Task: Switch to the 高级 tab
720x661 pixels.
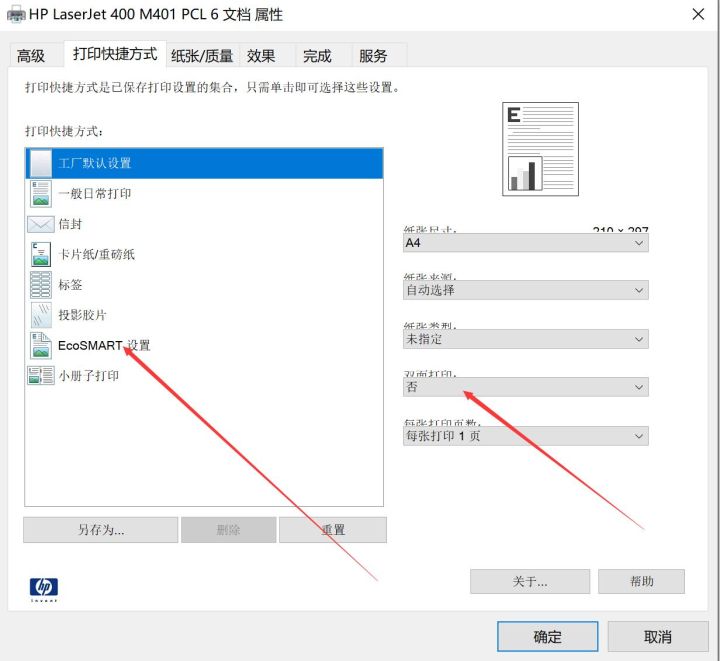Action: click(31, 56)
